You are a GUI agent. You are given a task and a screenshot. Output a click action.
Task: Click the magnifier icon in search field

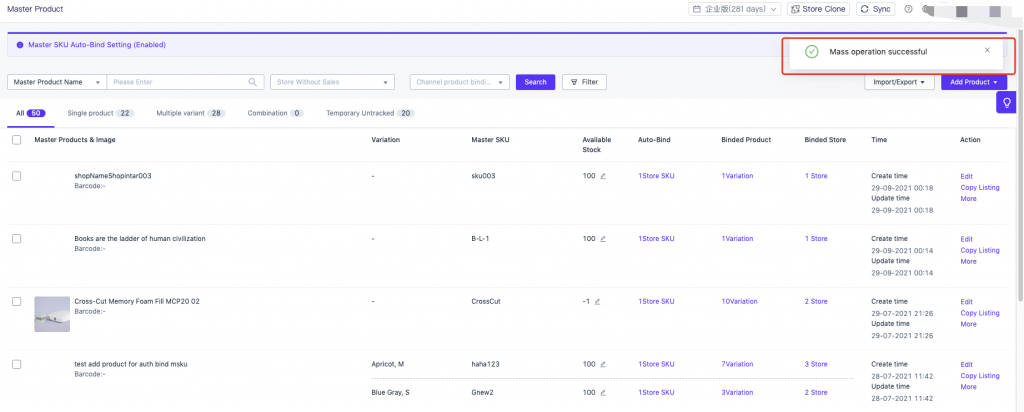[254, 82]
